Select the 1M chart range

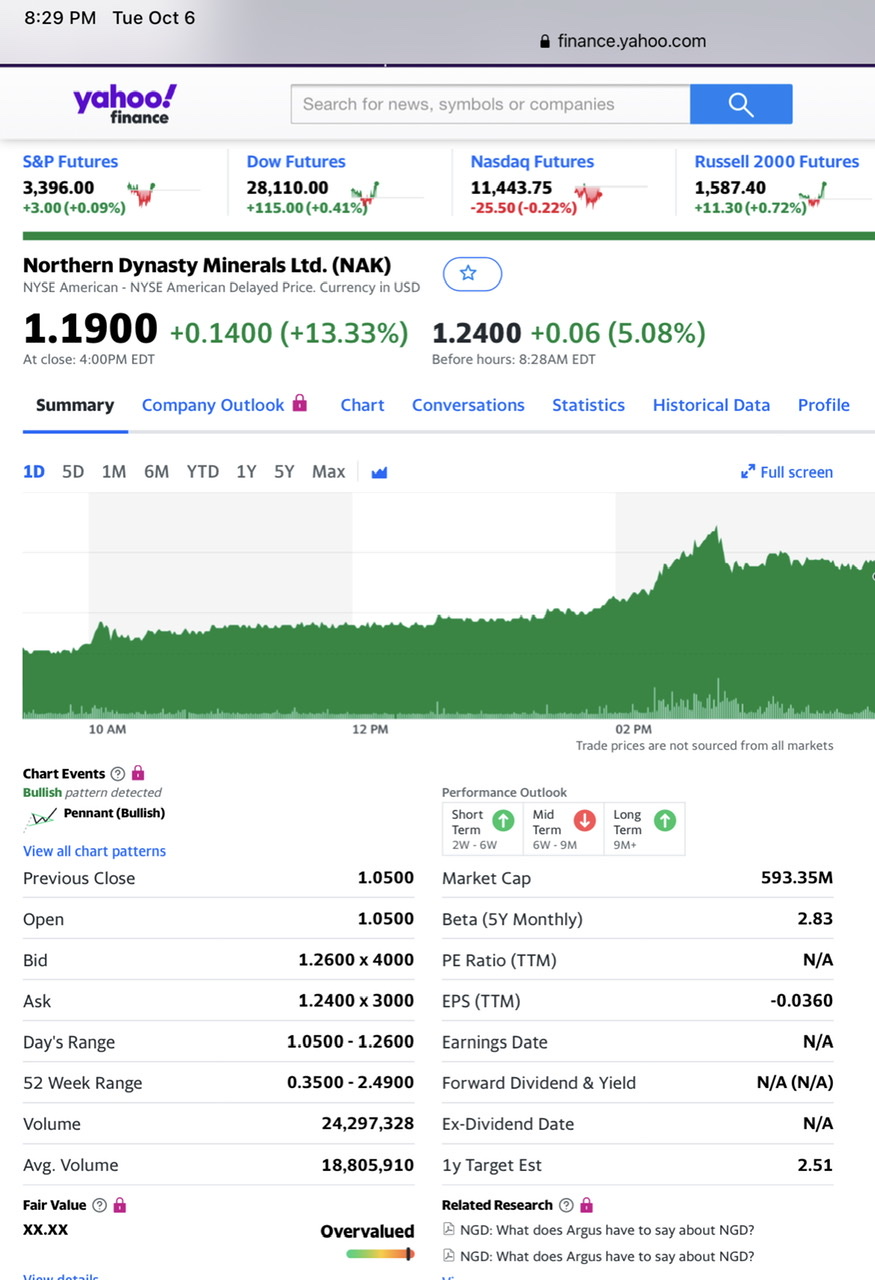pos(114,472)
